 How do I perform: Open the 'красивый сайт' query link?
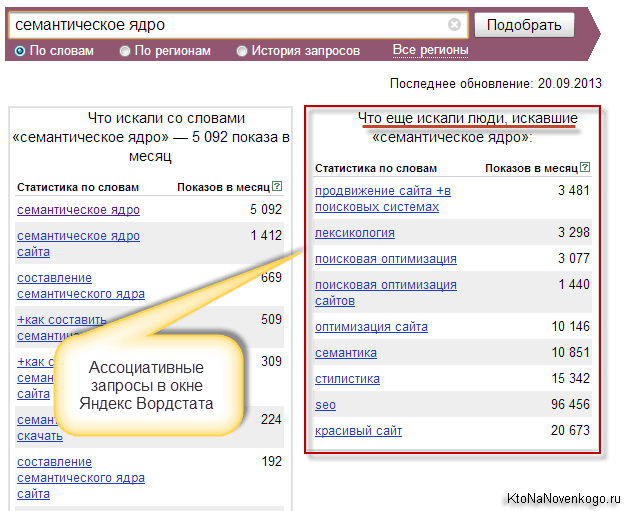coord(358,431)
